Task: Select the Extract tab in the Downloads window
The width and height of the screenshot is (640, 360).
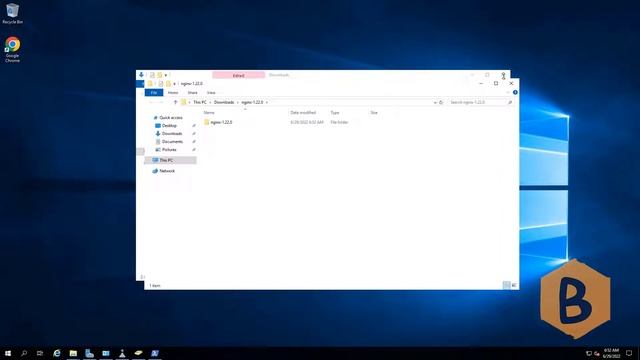Action: 238,75
